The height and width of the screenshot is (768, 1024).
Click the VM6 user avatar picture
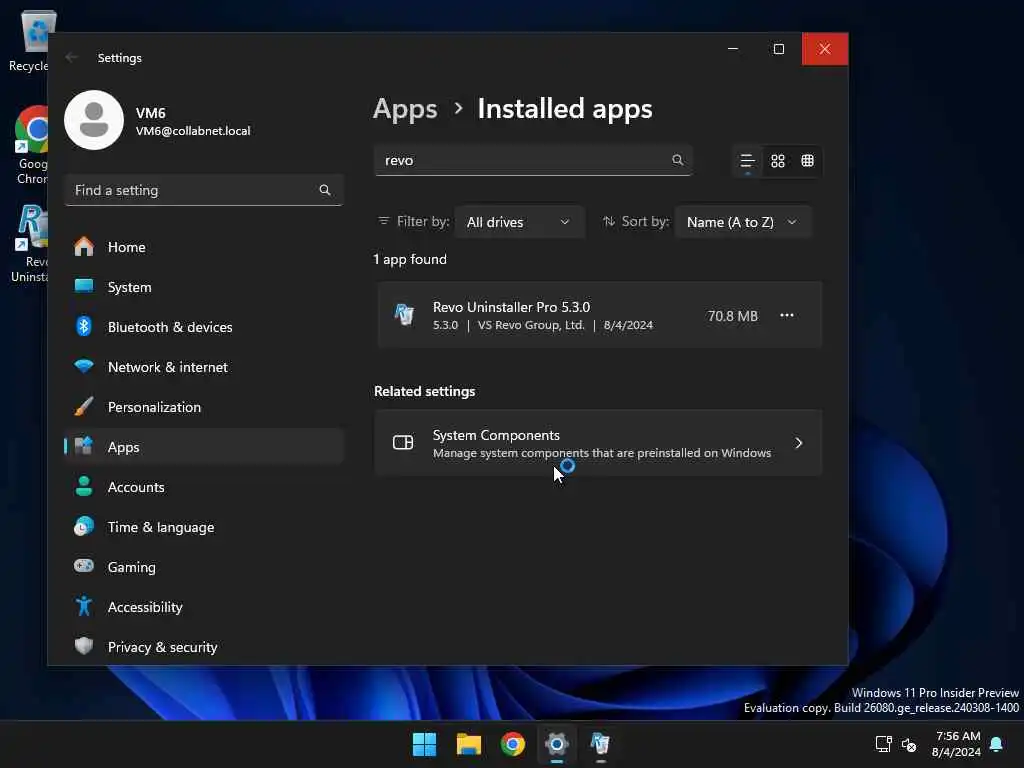tap(94, 120)
